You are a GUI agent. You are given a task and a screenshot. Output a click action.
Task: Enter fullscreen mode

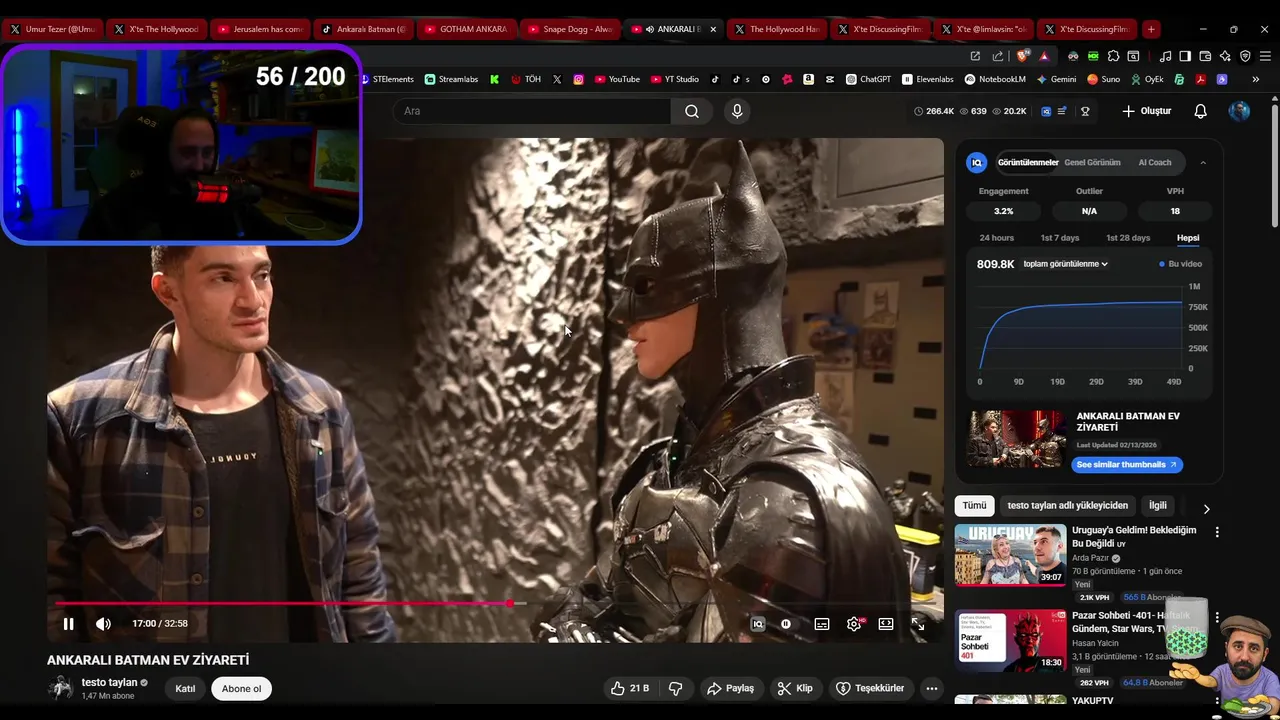tap(918, 624)
